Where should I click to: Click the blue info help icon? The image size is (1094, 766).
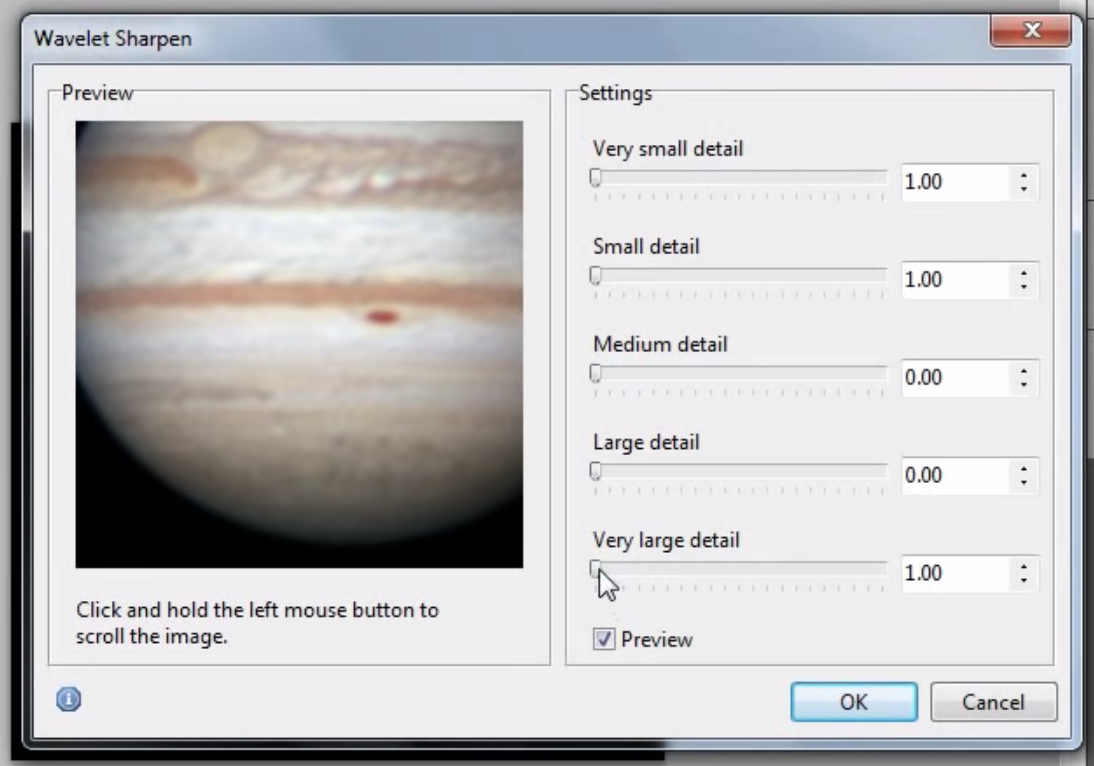pyautogui.click(x=68, y=701)
